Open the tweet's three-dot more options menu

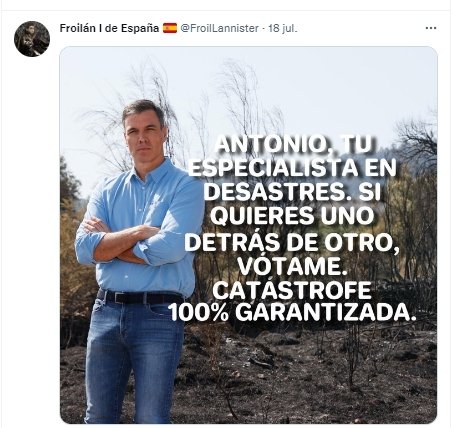coord(431,28)
